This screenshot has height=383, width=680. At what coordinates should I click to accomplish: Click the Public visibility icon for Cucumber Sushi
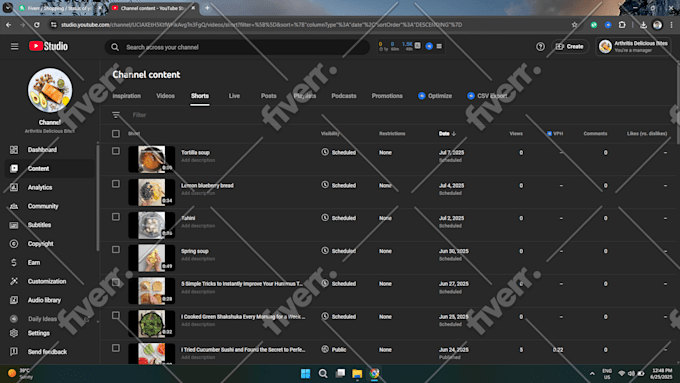pyautogui.click(x=325, y=349)
